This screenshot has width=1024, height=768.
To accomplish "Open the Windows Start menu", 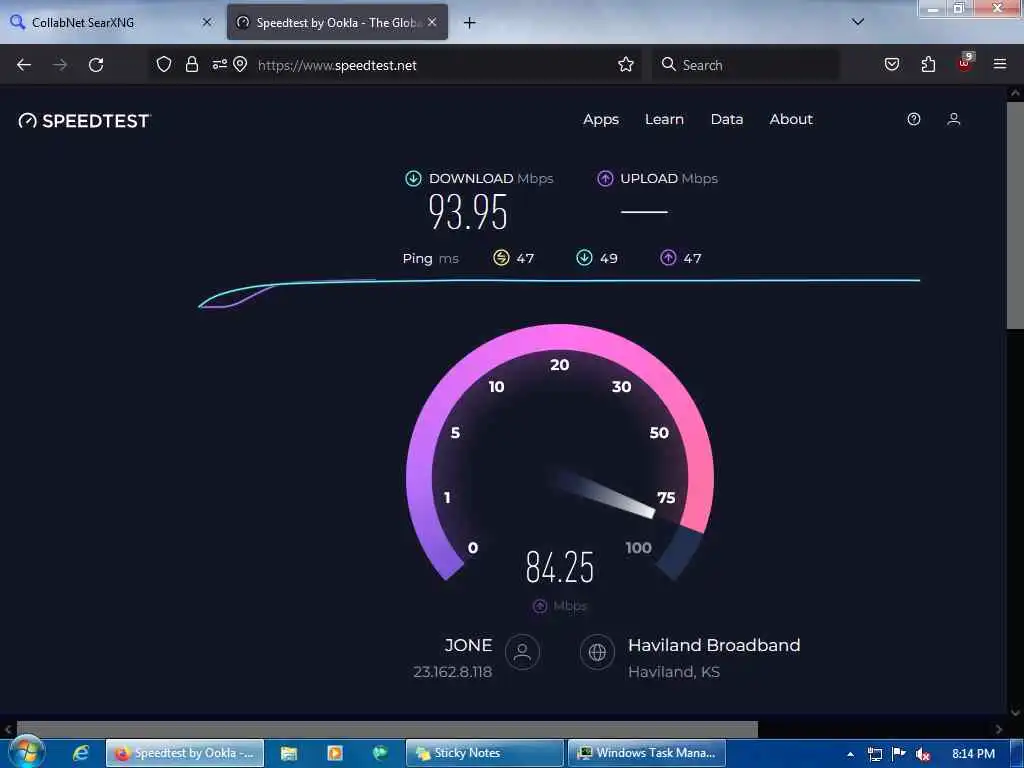I will click(26, 752).
